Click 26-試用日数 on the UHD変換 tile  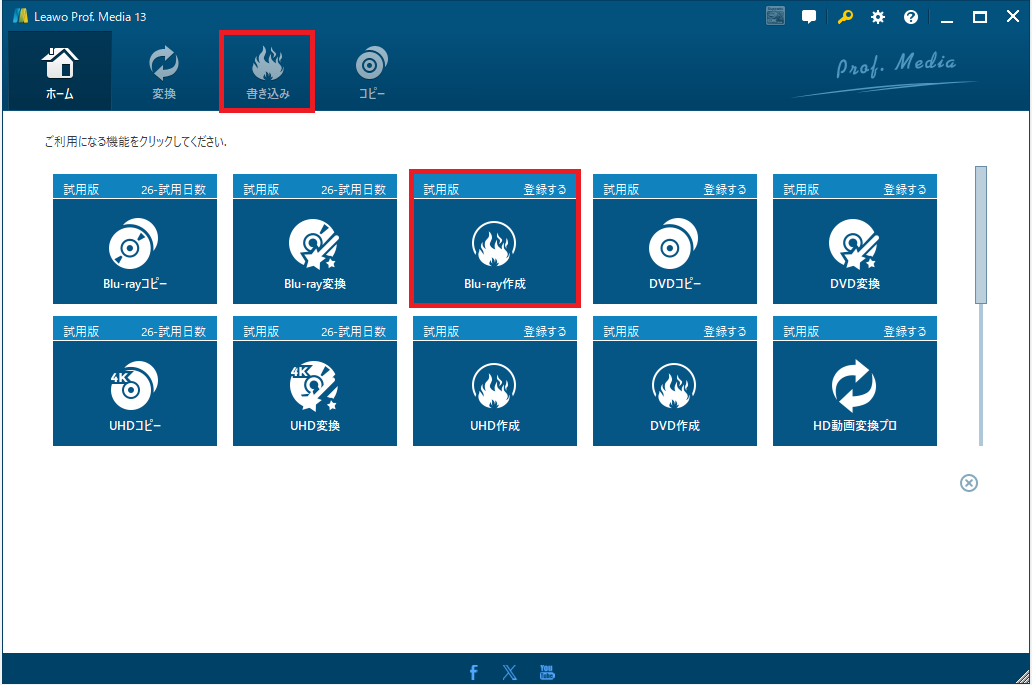click(353, 332)
